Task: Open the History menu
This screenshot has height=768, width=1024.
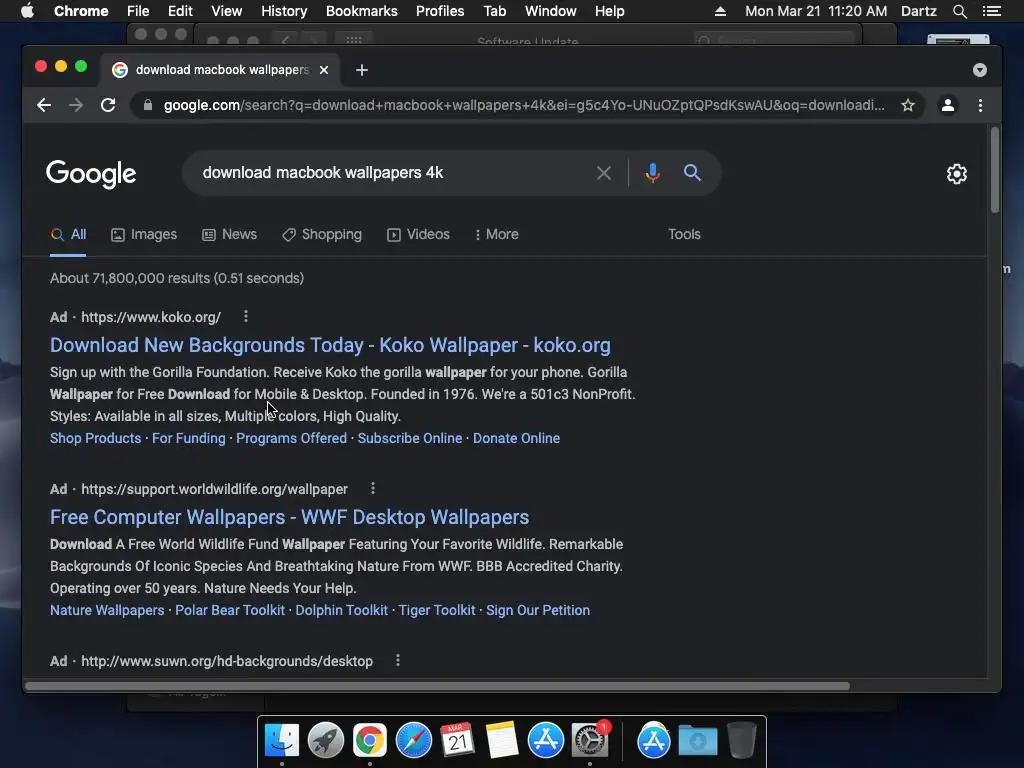Action: (x=284, y=11)
